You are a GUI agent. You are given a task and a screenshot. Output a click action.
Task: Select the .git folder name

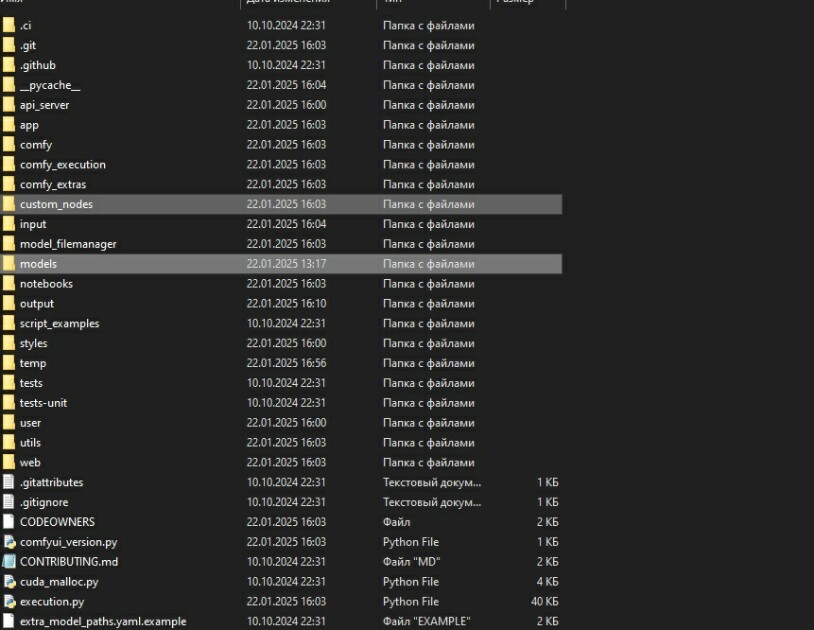28,46
